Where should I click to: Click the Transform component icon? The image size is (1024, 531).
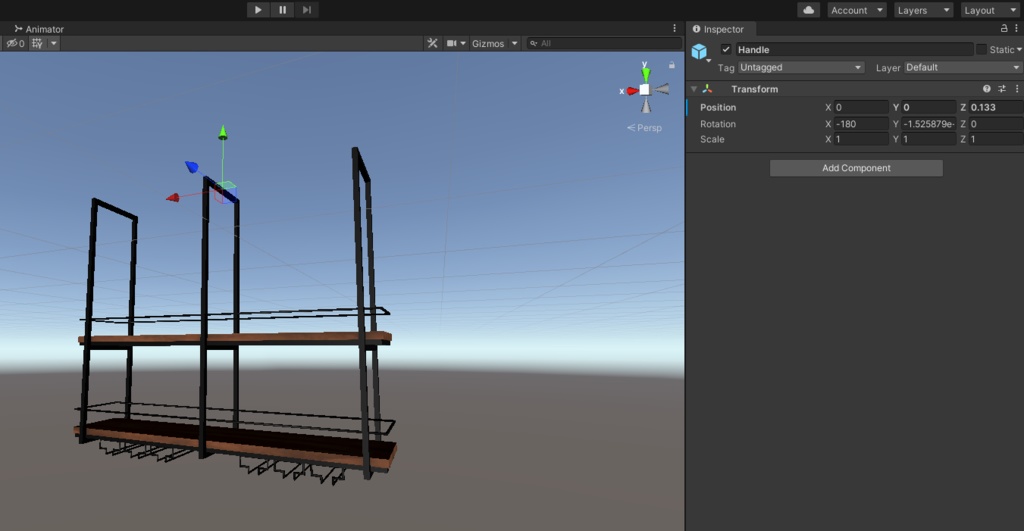[x=707, y=89]
